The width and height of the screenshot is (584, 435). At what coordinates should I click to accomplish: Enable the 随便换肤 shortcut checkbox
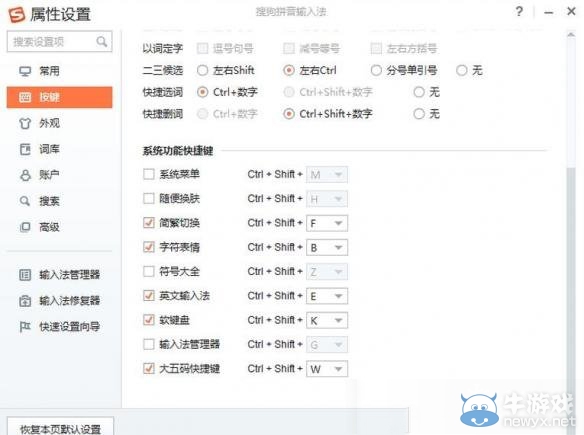tap(149, 198)
